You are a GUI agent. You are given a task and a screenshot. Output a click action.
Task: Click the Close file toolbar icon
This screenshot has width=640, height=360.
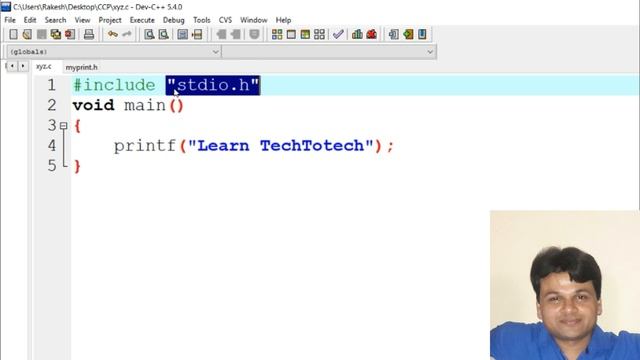(x=70, y=34)
